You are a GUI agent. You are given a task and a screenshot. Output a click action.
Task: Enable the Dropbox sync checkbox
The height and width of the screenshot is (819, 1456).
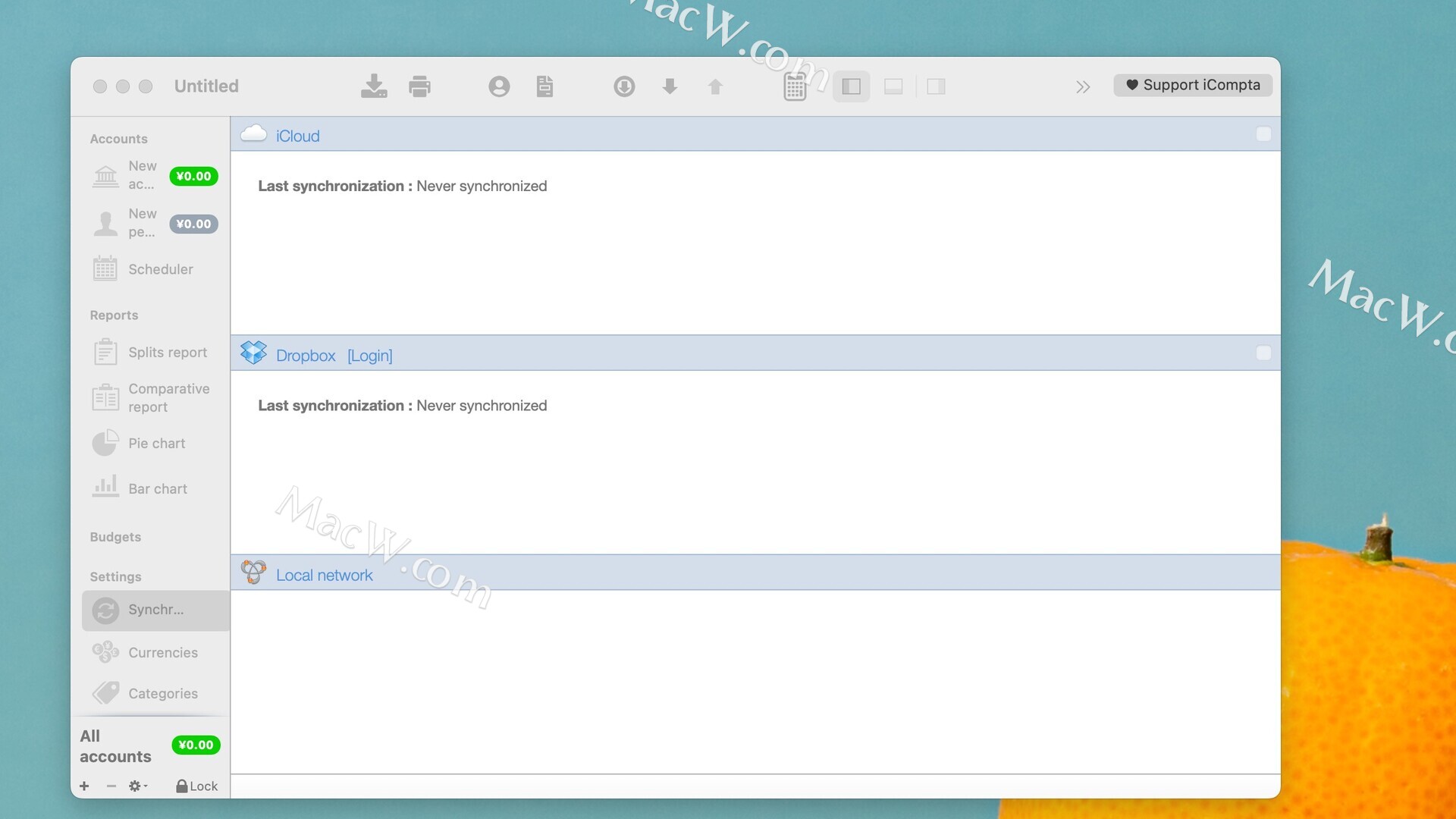tap(1263, 353)
